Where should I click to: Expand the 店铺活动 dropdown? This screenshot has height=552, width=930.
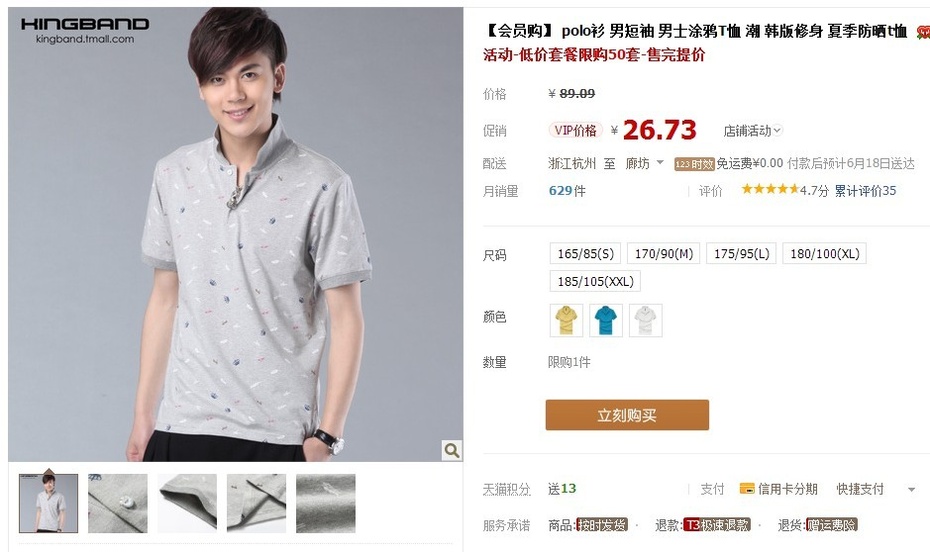coord(753,131)
